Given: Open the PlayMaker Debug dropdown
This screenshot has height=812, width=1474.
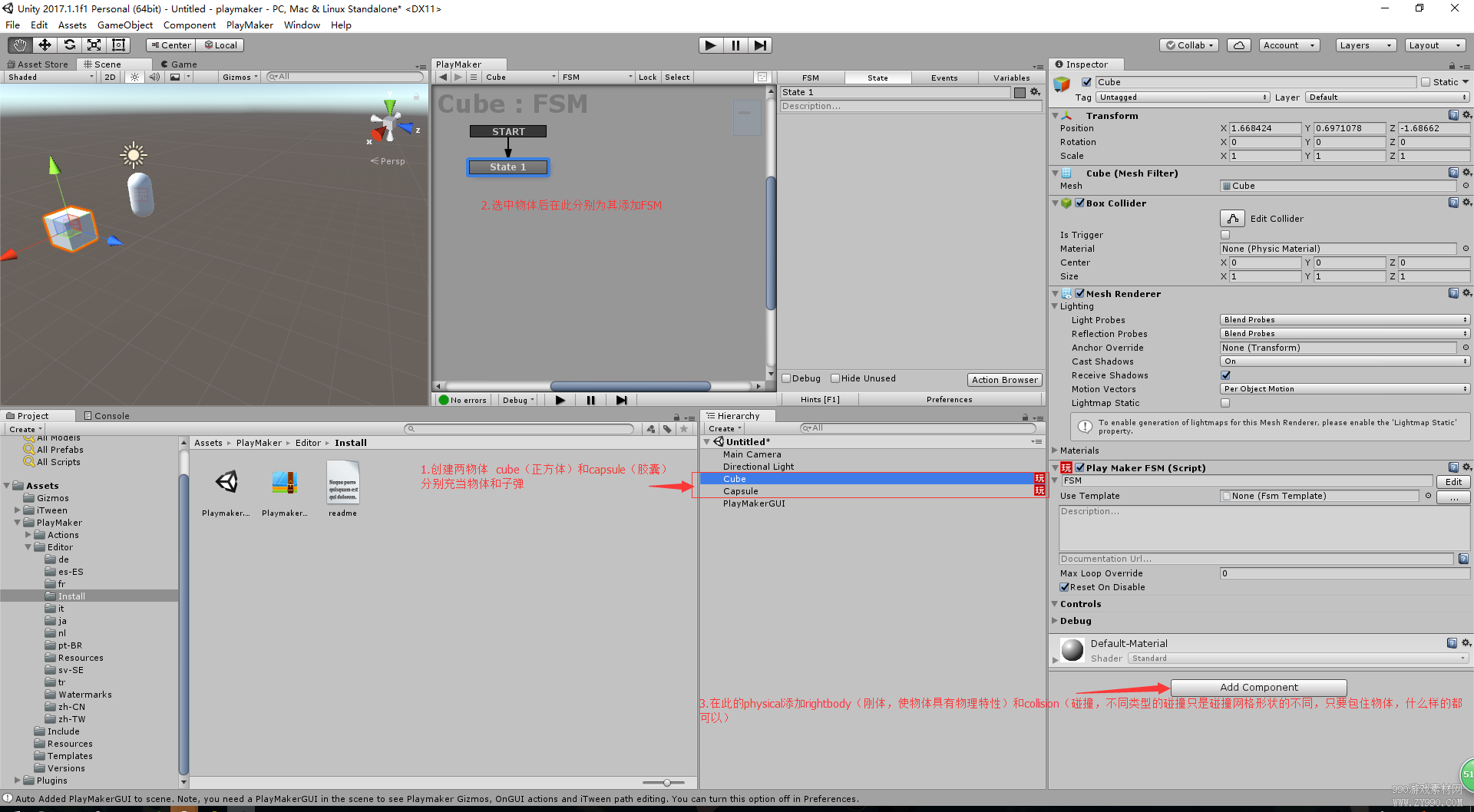Looking at the screenshot, I should (518, 400).
